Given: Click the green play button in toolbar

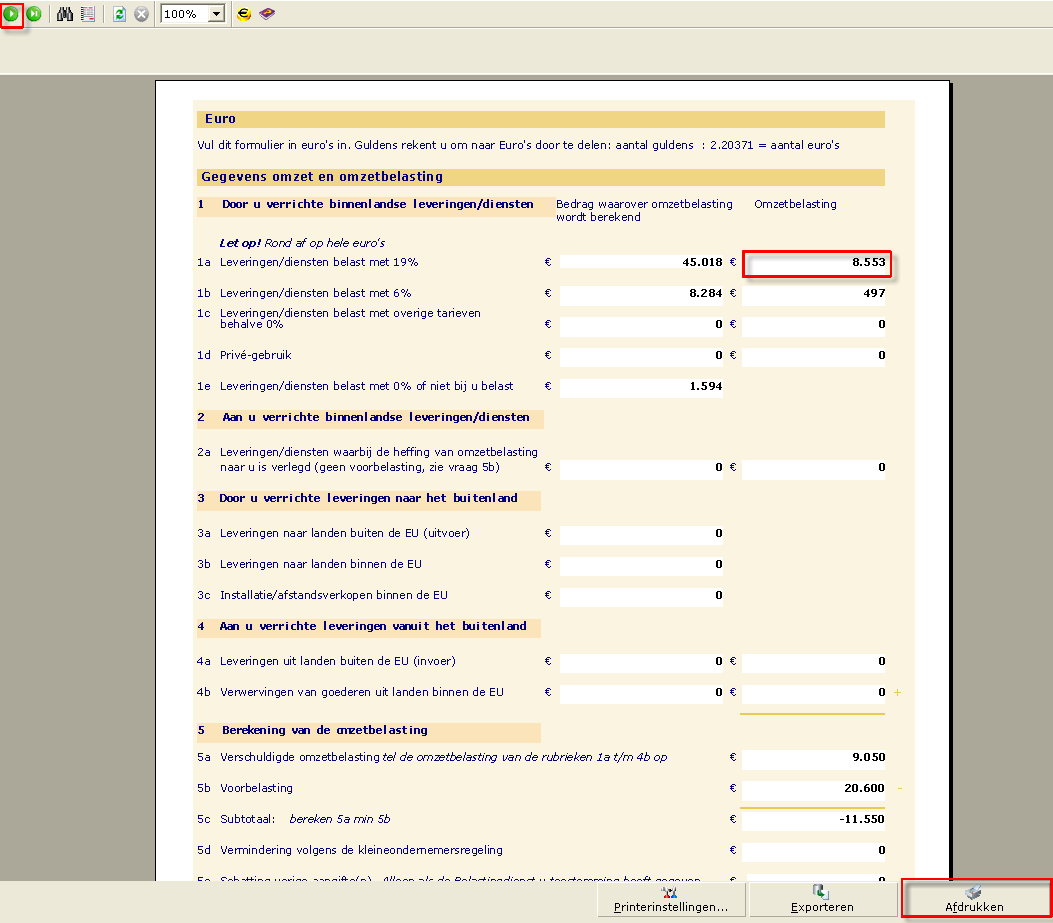Looking at the screenshot, I should [11, 13].
